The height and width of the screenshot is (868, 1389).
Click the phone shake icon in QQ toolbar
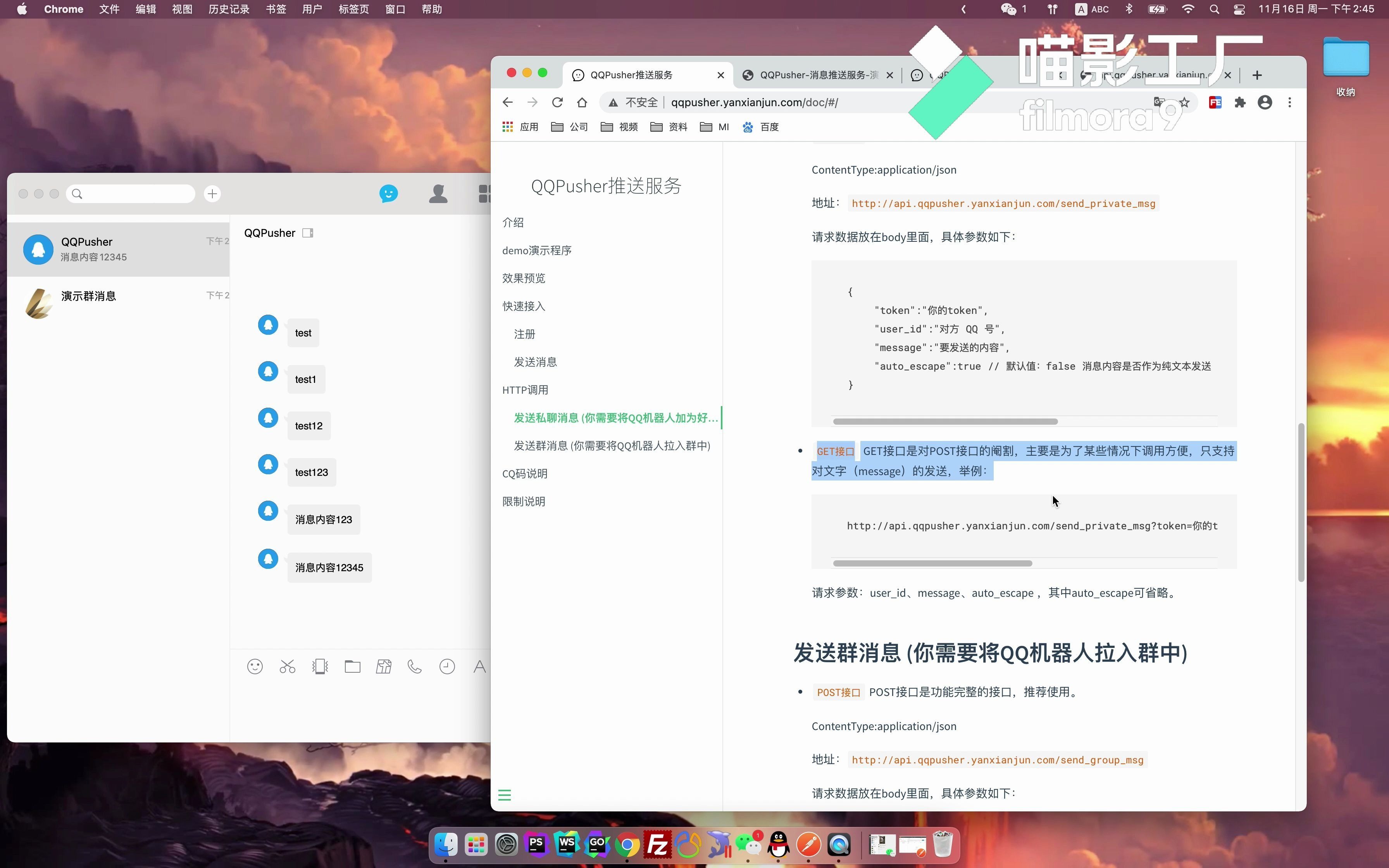(320, 666)
